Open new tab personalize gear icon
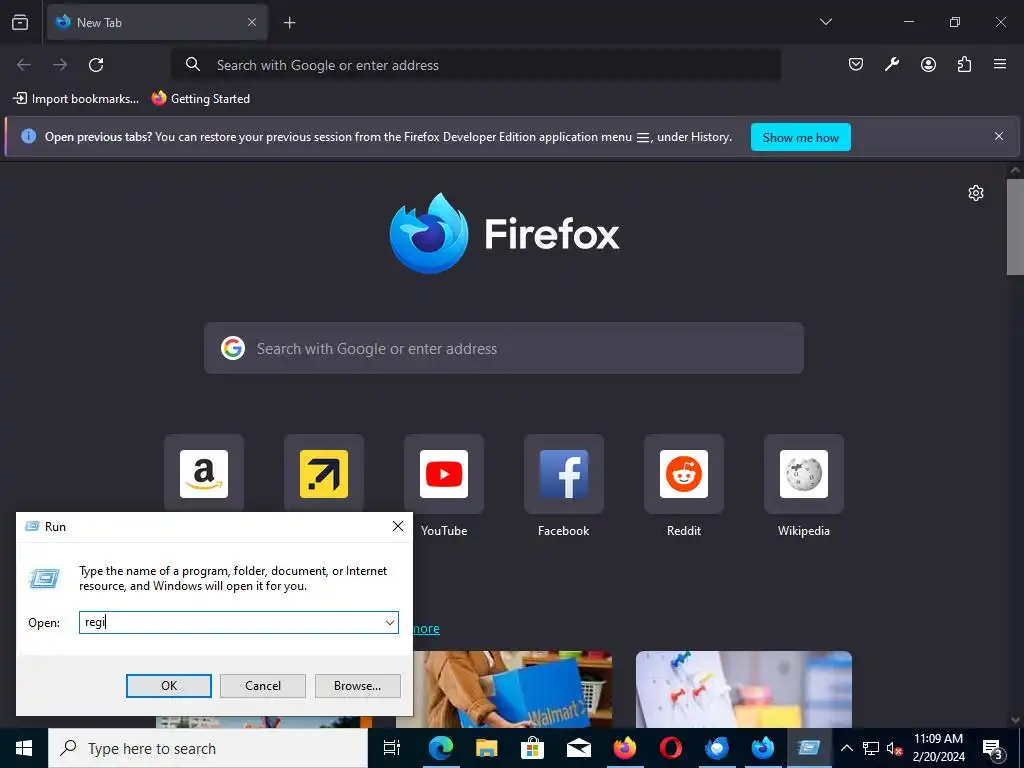The width and height of the screenshot is (1024, 768). pos(976,193)
